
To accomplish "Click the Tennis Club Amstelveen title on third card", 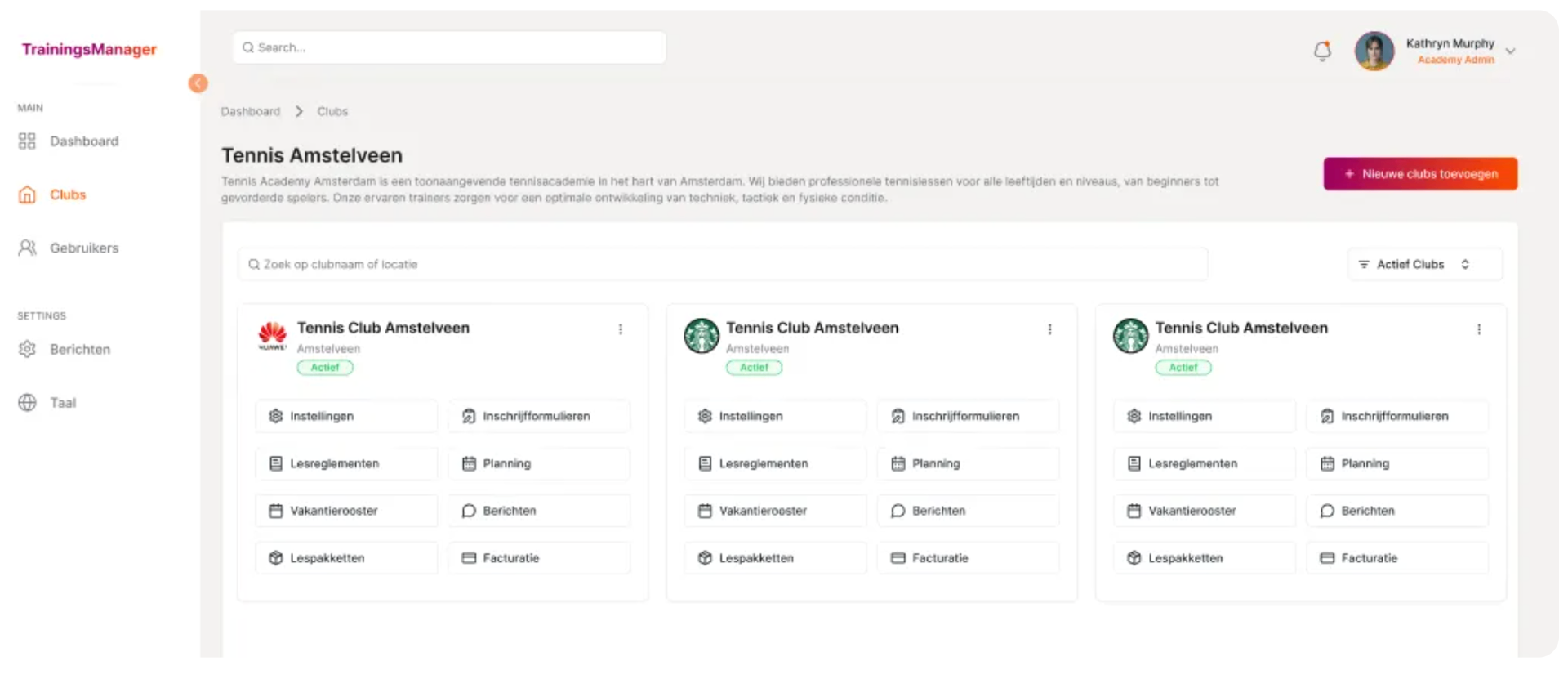I will (x=1241, y=328).
